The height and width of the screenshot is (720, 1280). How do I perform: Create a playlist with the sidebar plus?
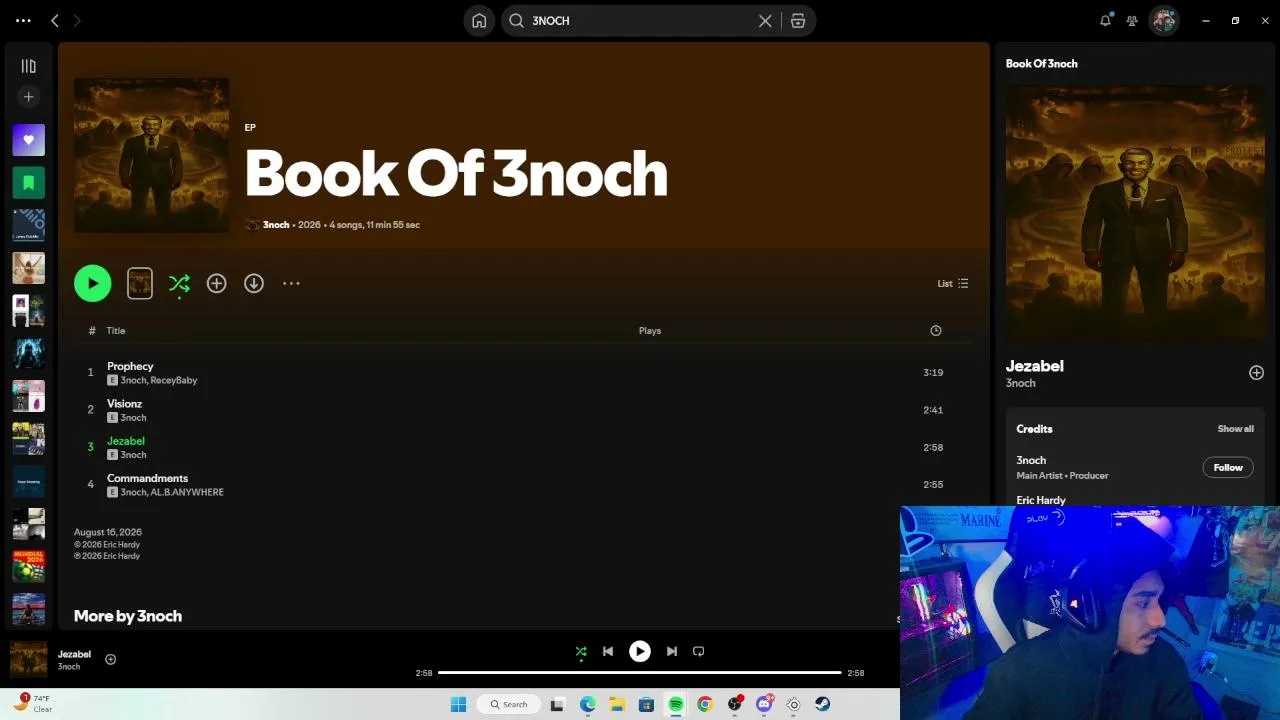coord(28,97)
